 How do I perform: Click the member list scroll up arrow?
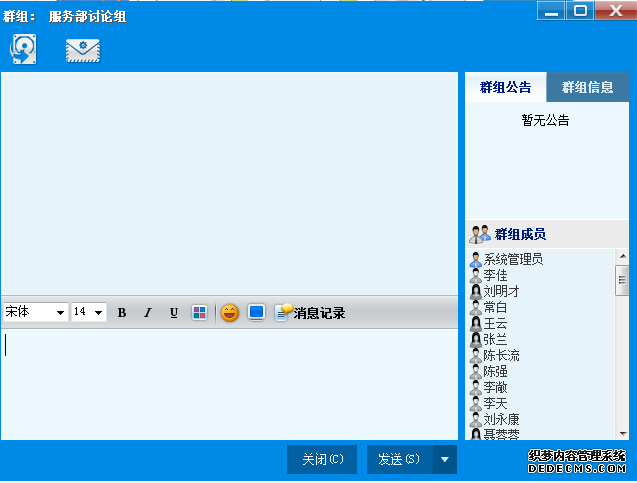tap(622, 256)
